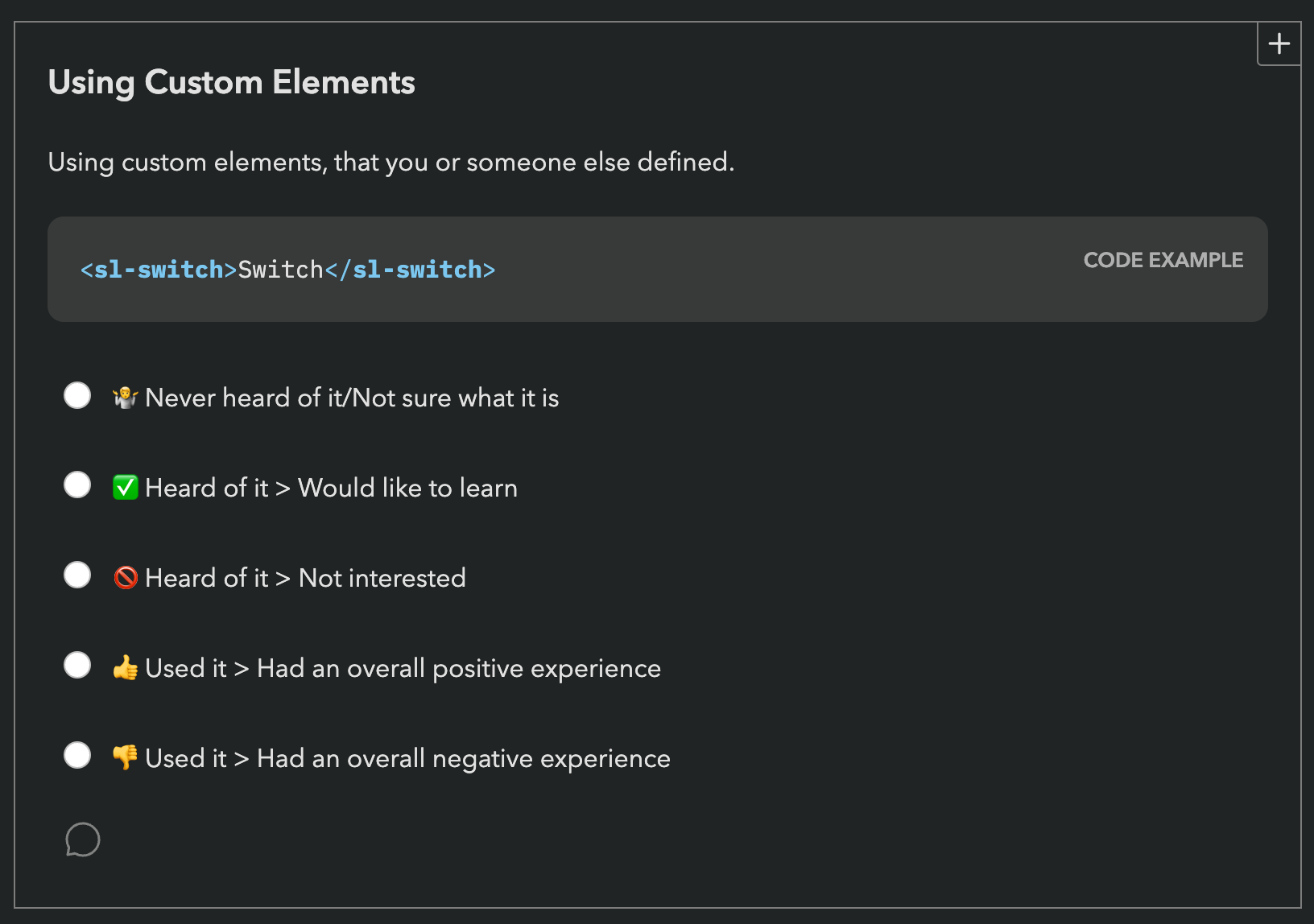
Task: Click the 'CODE EXAMPLE' label
Action: click(1163, 260)
